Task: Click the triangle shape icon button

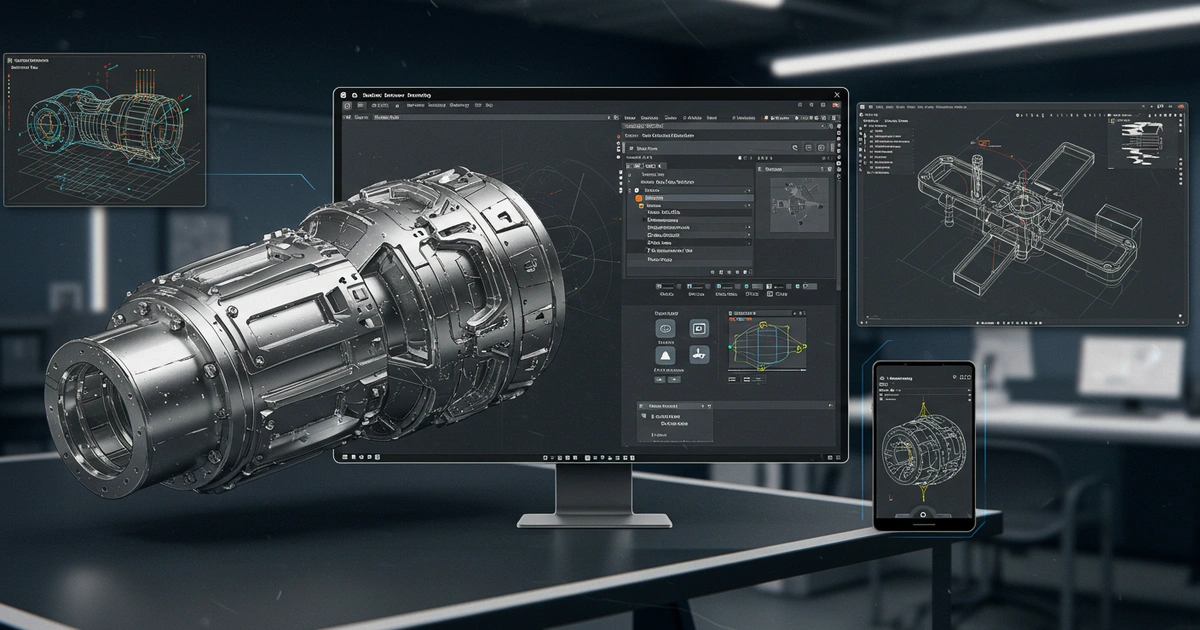Action: click(665, 356)
